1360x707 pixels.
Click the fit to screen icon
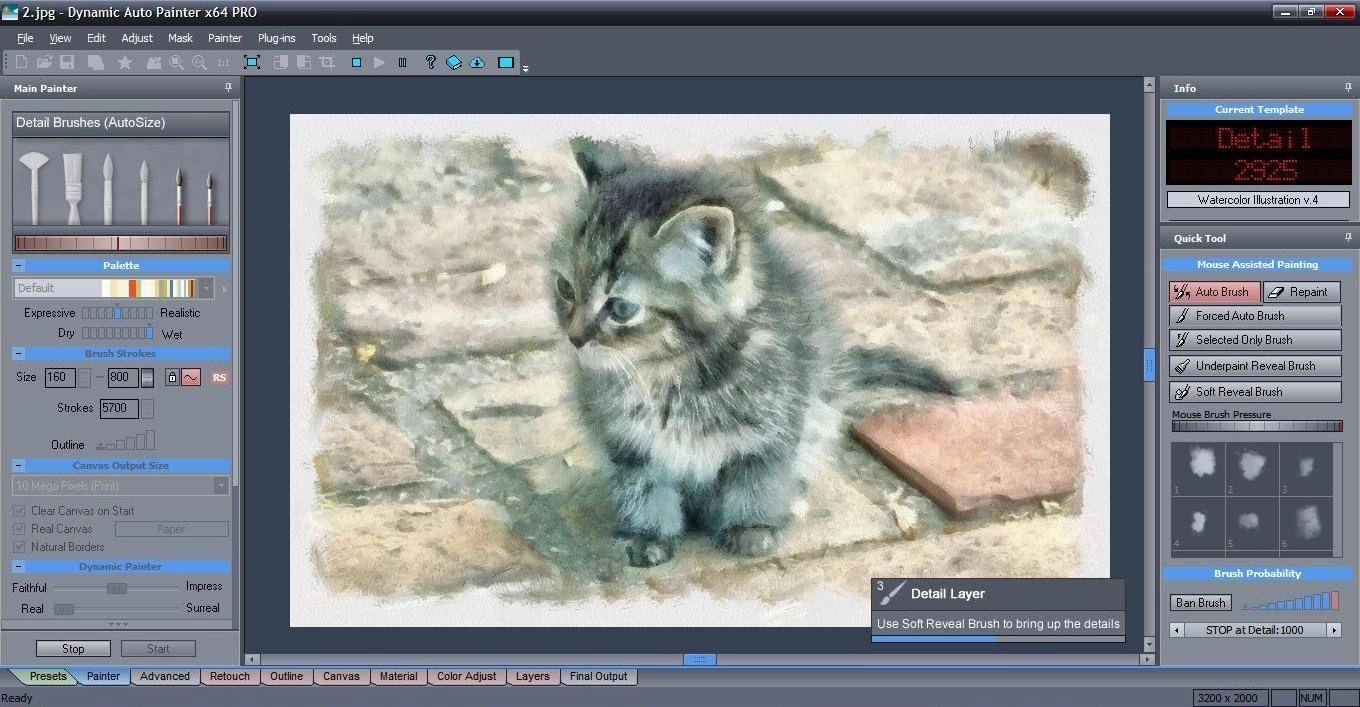(252, 62)
